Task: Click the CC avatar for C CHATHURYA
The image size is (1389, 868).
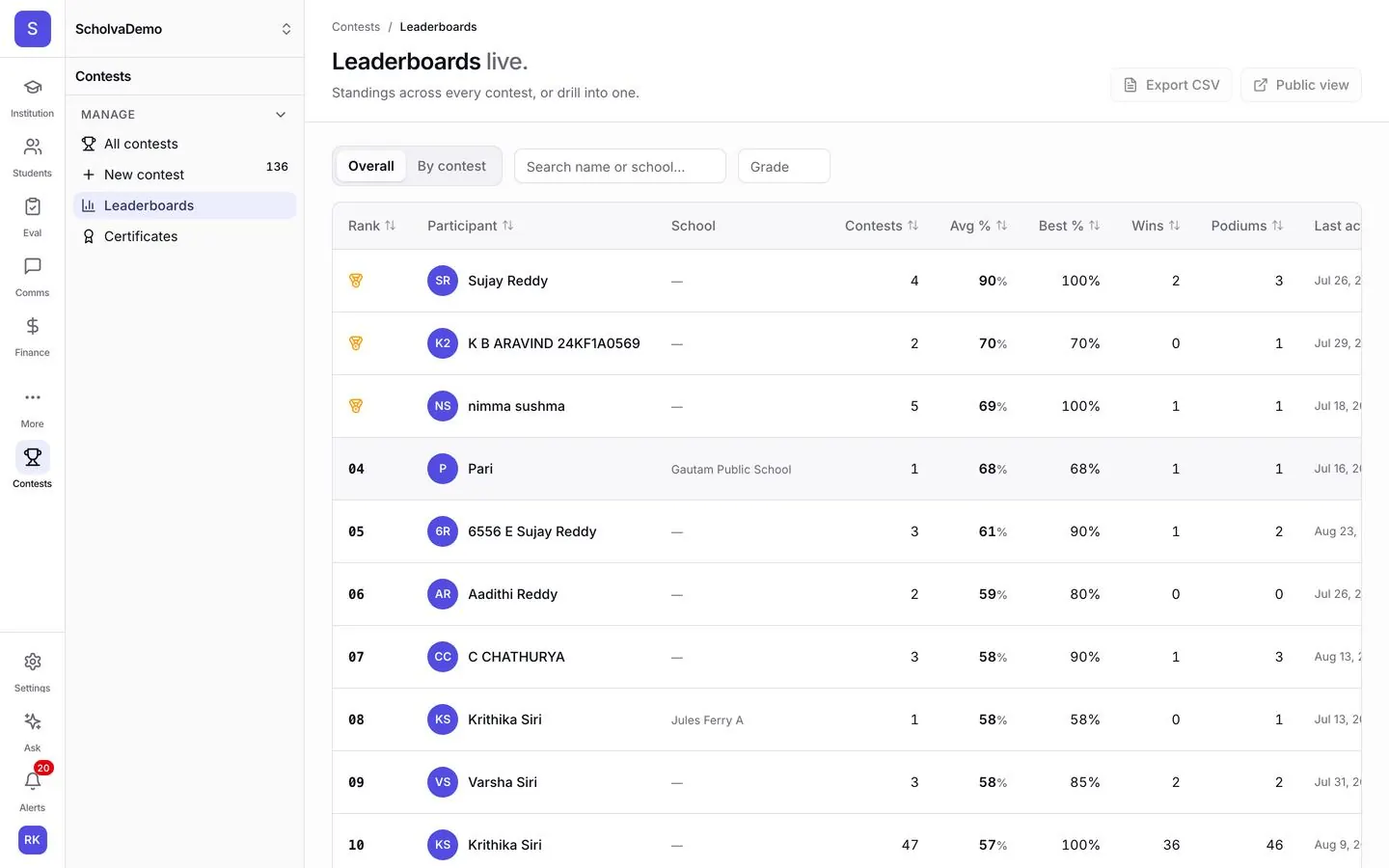Action: coord(443,657)
